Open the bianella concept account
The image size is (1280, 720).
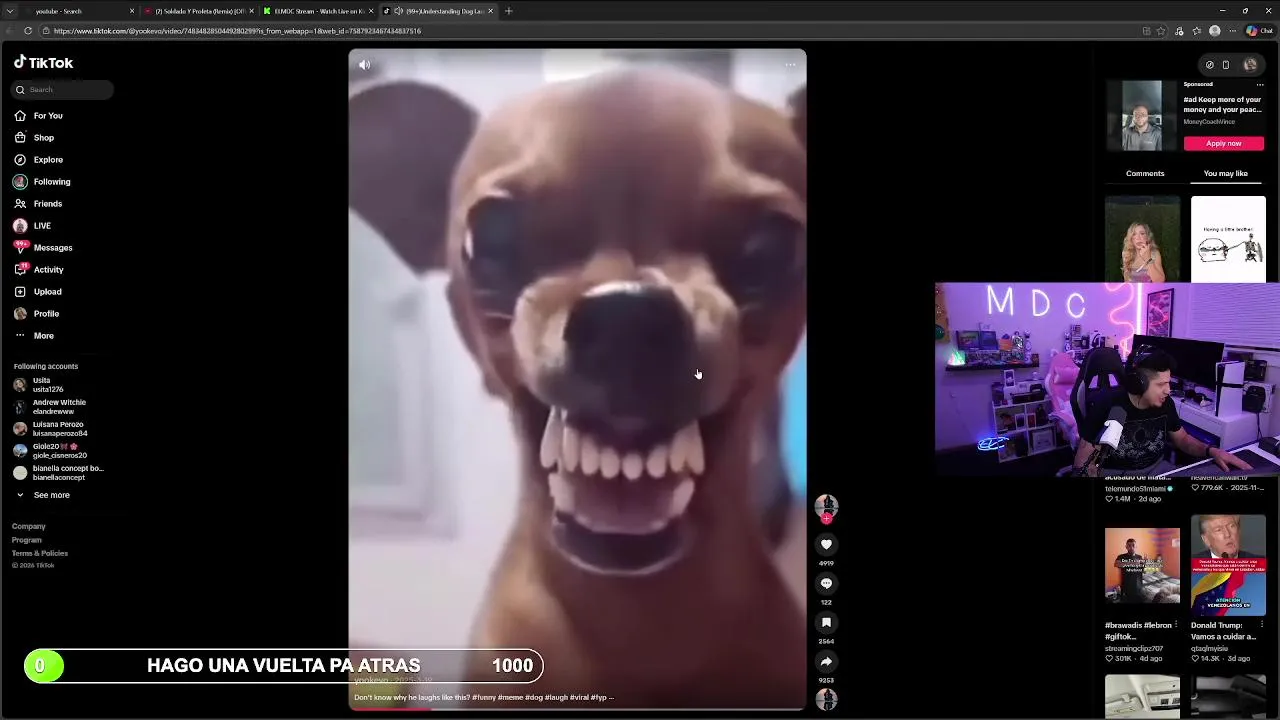point(58,473)
